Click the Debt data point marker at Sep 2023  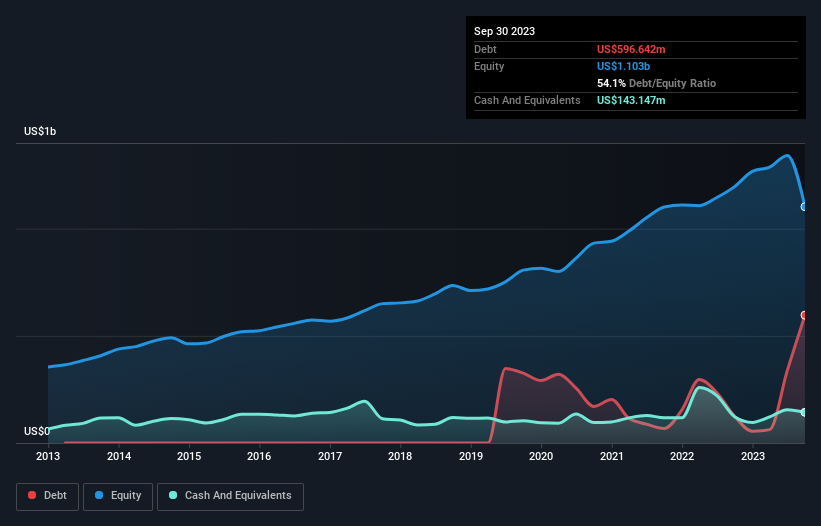[x=804, y=315]
